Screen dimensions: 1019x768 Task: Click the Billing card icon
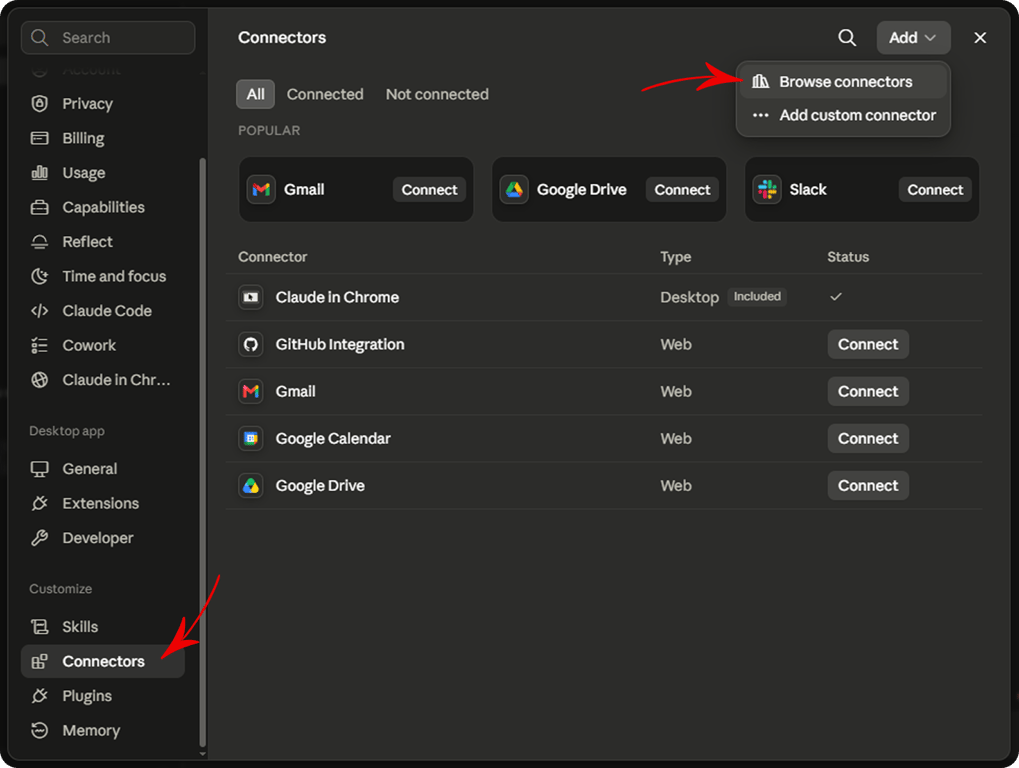(x=40, y=138)
